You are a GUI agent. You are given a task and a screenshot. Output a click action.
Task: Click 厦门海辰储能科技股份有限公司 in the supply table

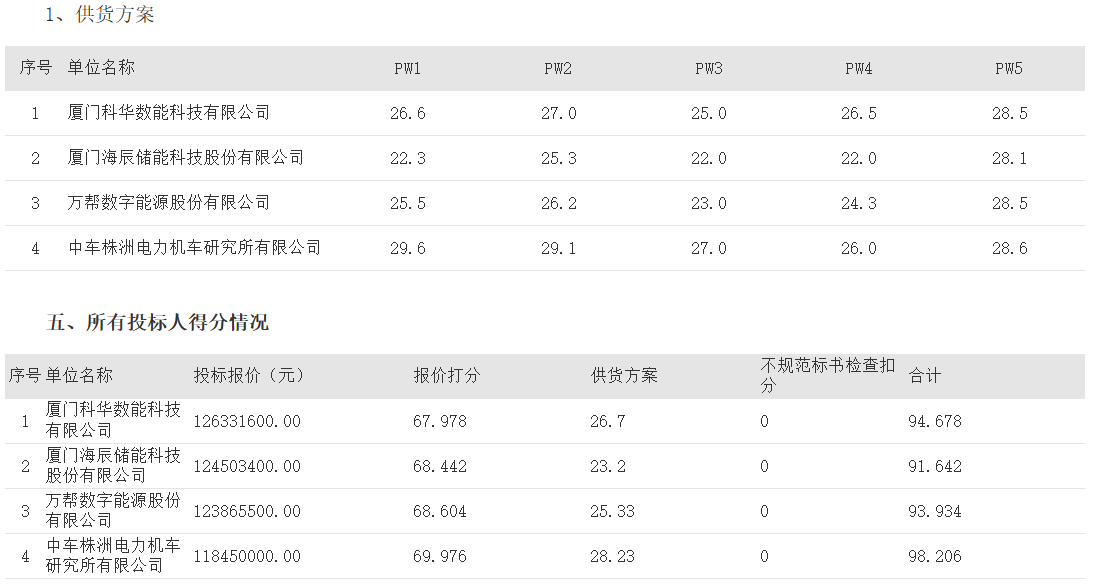[x=185, y=158]
